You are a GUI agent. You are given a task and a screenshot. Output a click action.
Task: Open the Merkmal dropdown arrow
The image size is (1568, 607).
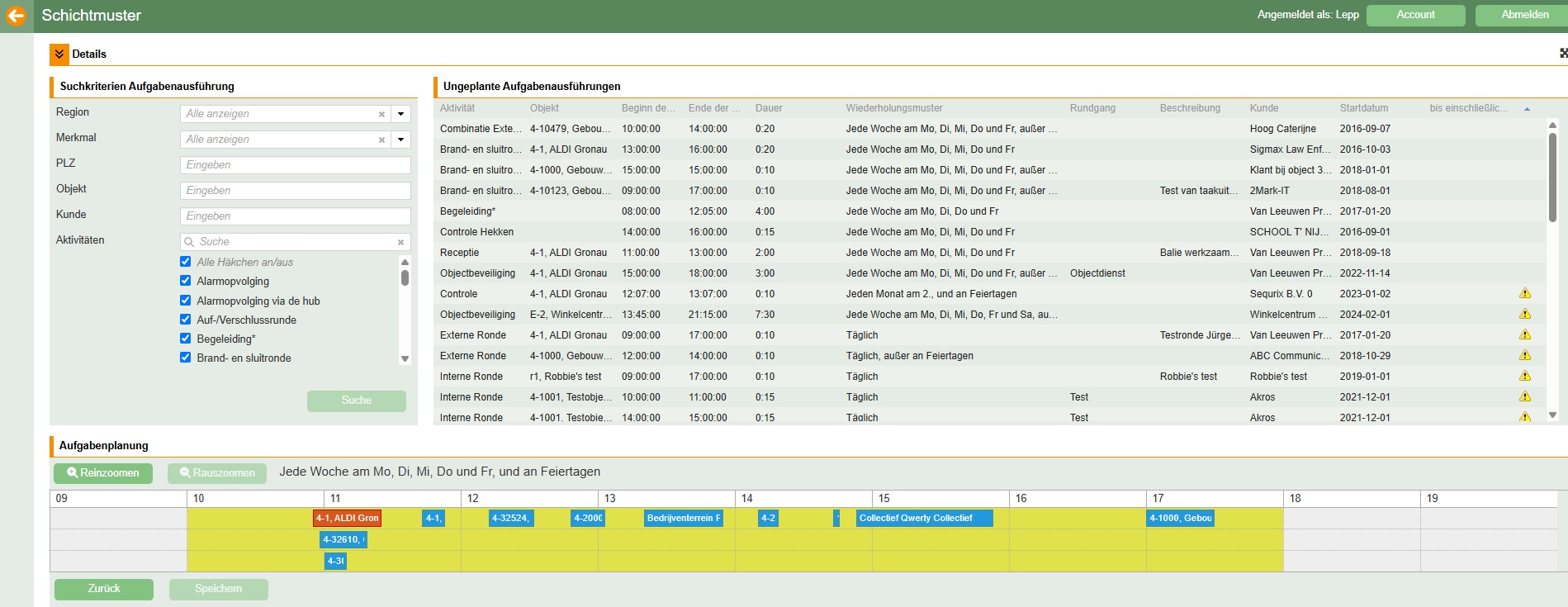pyautogui.click(x=400, y=140)
